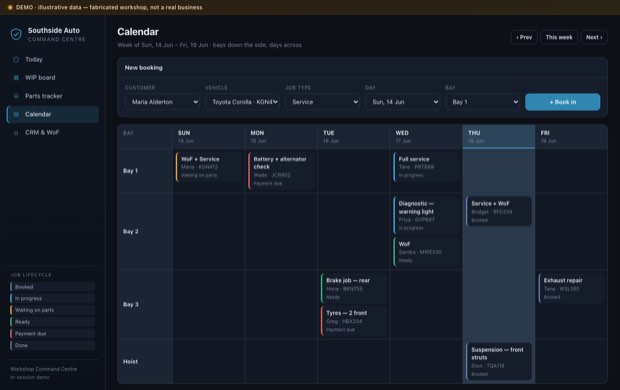Viewport: 620px width, 390px height.
Task: Click the Hoist row label
Action: coord(130,362)
